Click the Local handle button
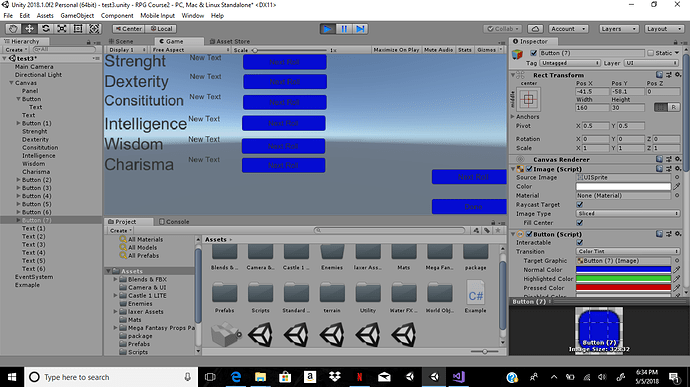Viewport: 690px width, 387px height. pos(161,29)
